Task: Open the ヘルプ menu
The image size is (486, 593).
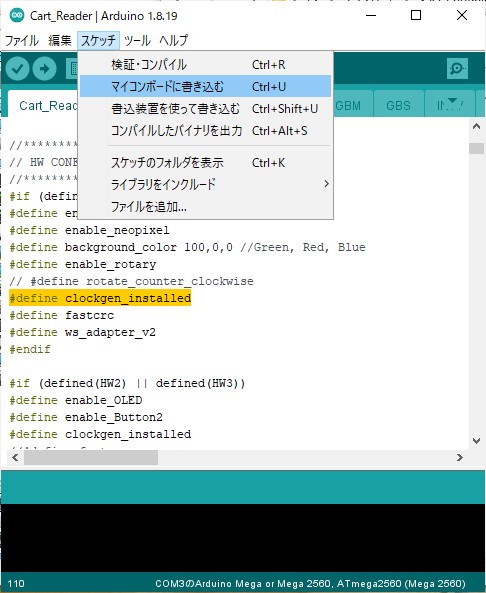Action: click(174, 40)
